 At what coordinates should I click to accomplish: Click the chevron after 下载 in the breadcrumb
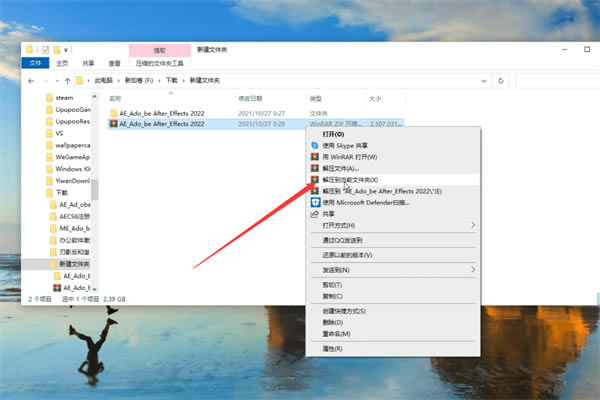[184, 80]
